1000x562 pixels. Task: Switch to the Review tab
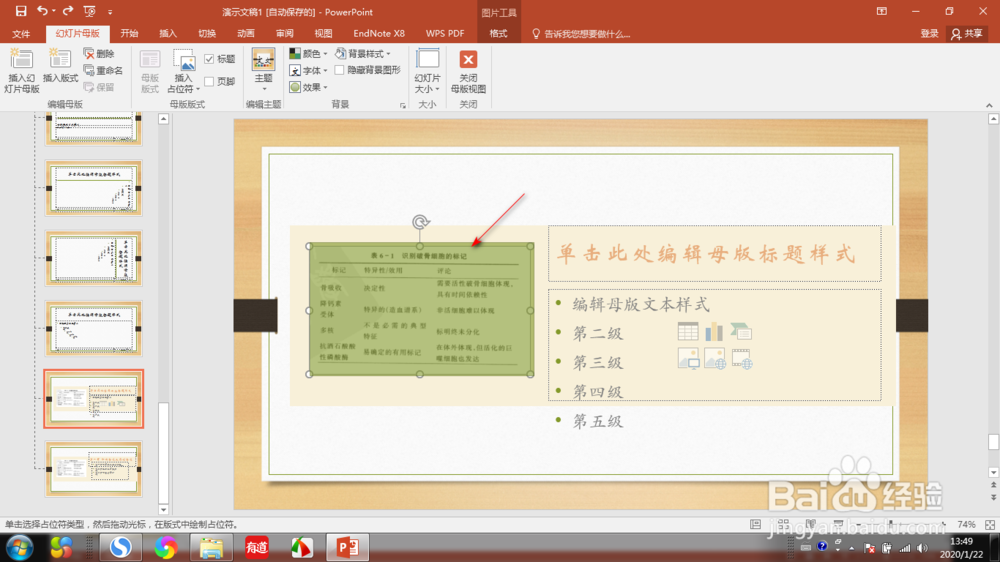pos(284,34)
